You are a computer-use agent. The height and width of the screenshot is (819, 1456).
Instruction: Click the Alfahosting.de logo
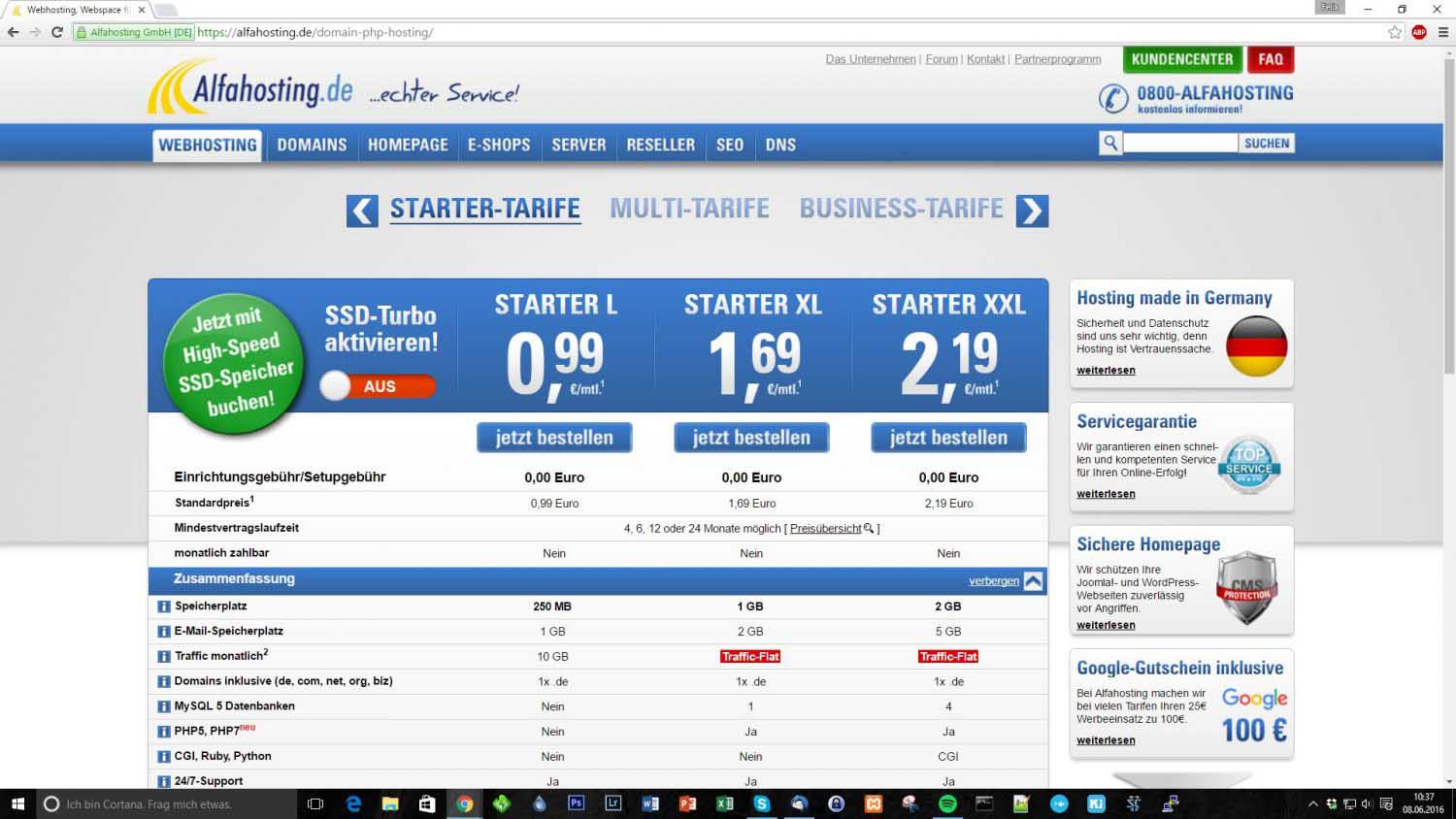pos(250,87)
